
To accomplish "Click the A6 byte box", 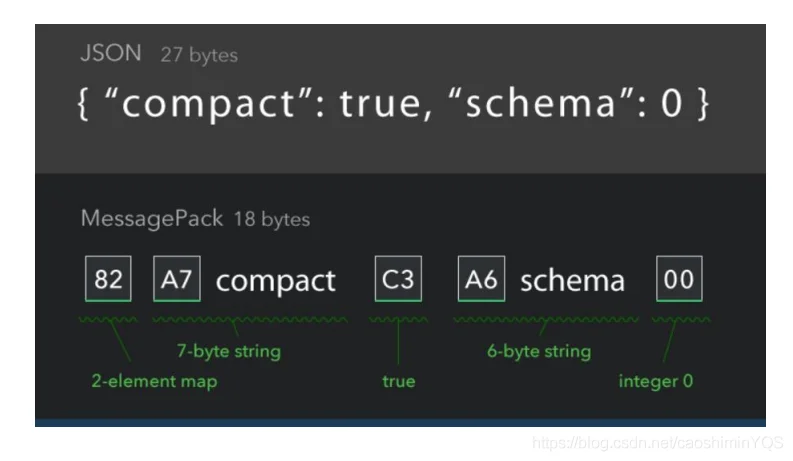I will tap(481, 279).
